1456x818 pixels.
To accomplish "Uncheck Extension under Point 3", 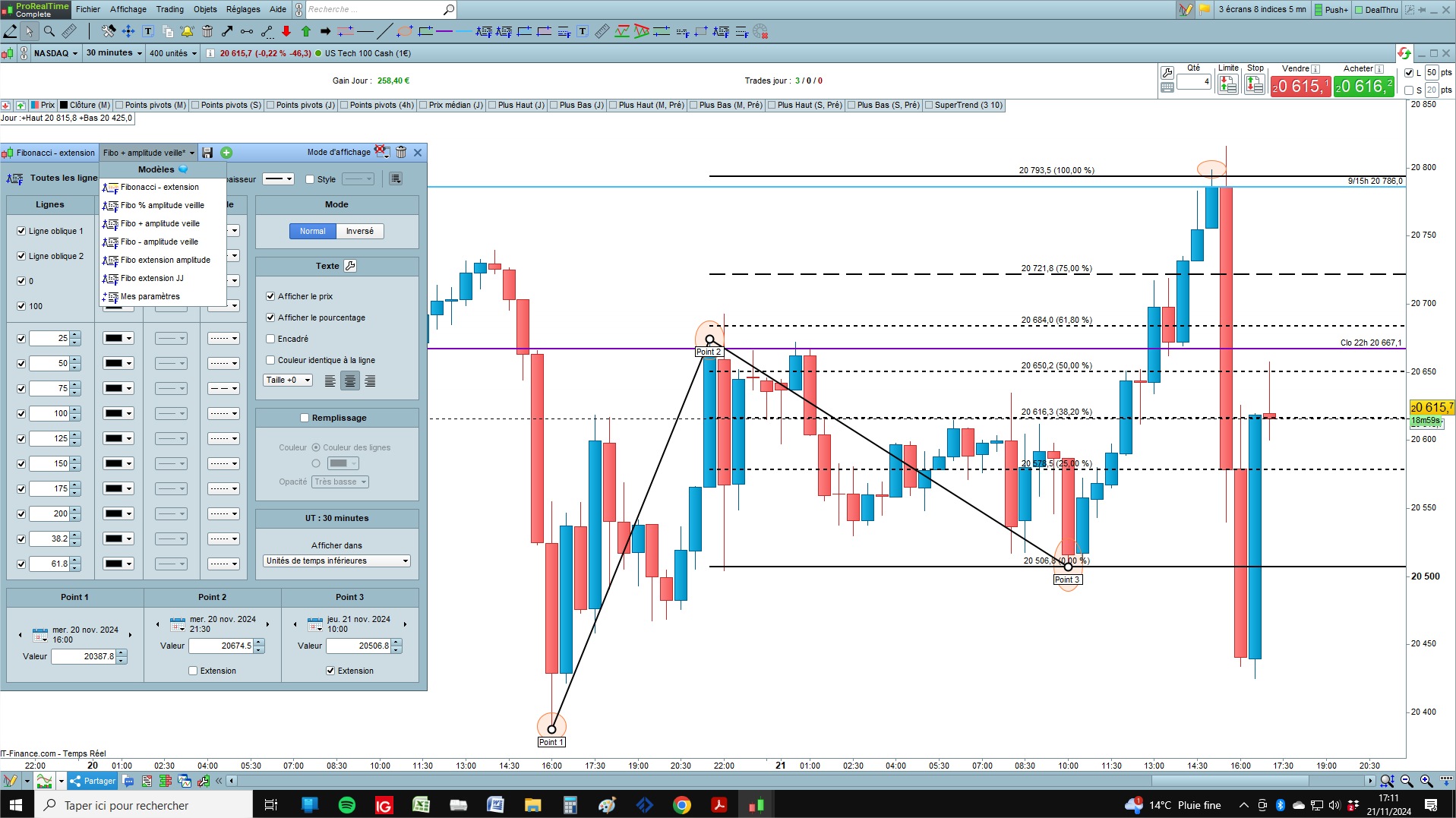I will click(x=330, y=671).
